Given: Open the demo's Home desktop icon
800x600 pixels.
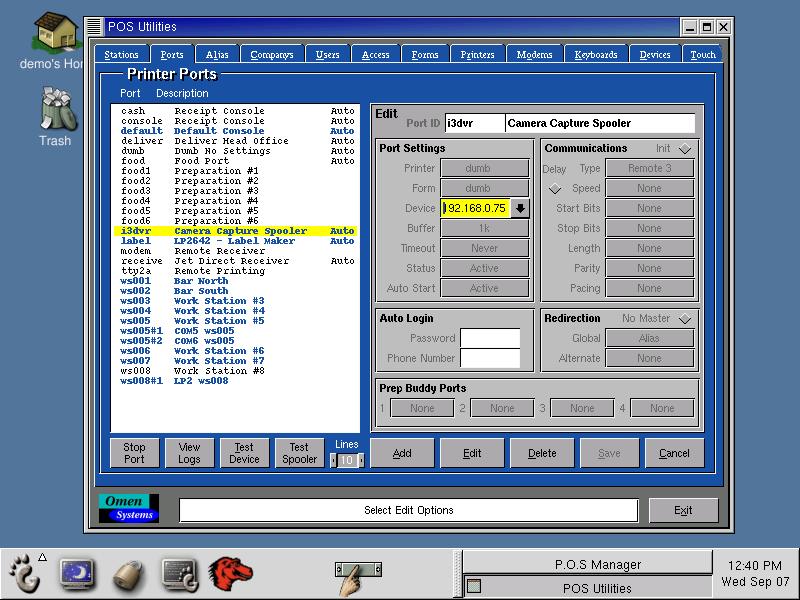Looking at the screenshot, I should (55, 32).
